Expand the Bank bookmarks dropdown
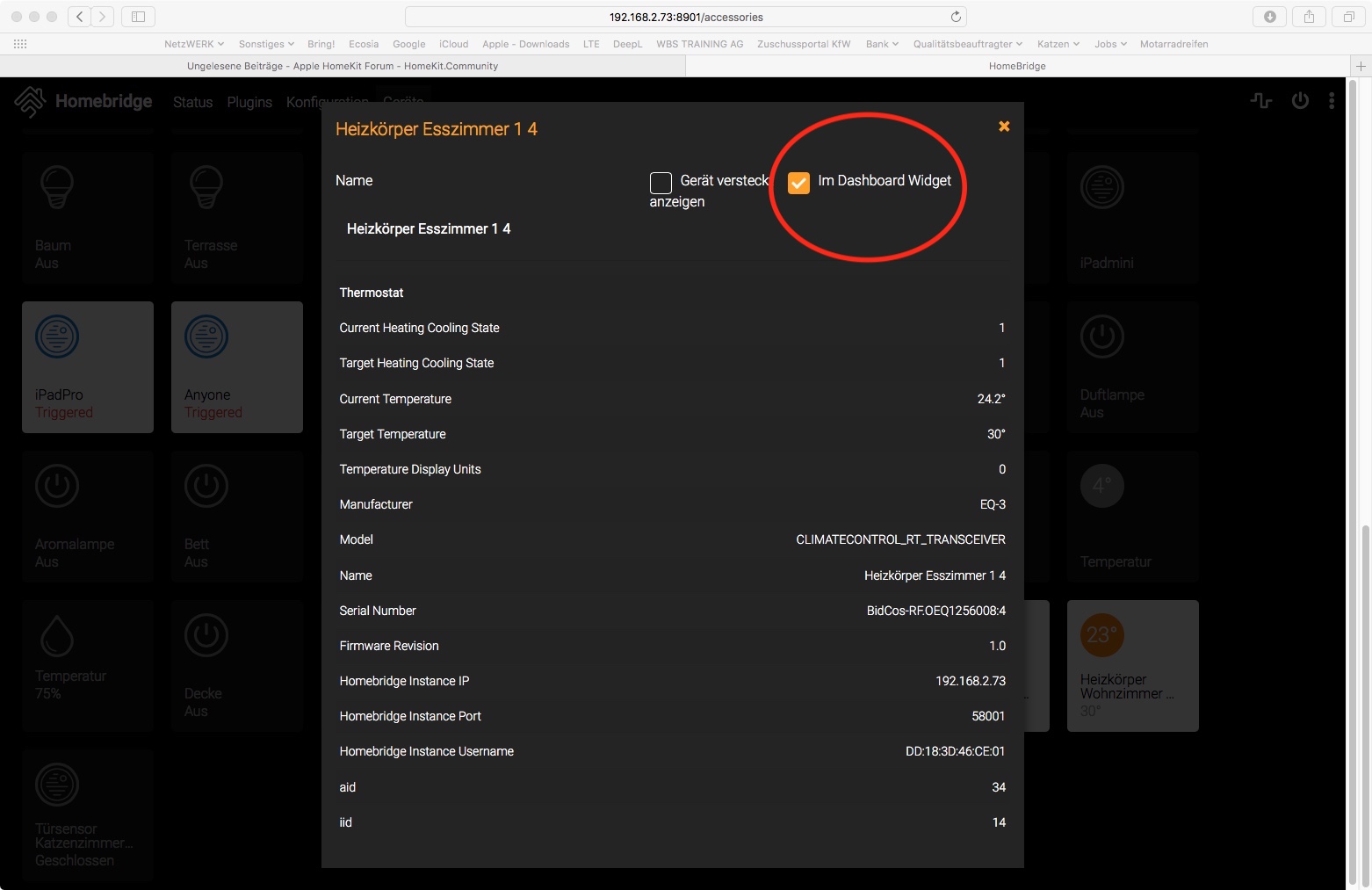Image resolution: width=1372 pixels, height=890 pixels. (x=882, y=44)
